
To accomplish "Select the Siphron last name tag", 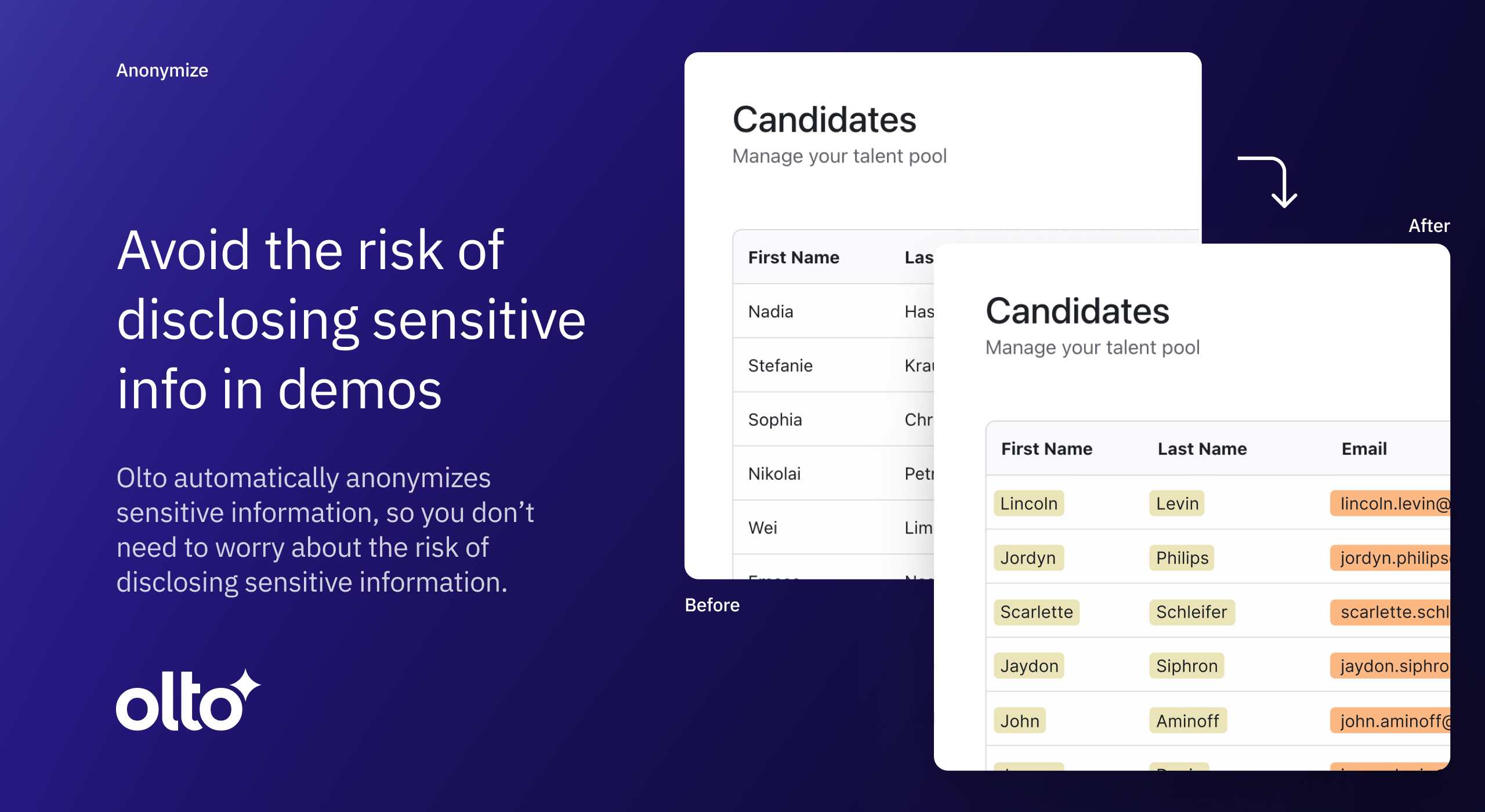I will (x=1186, y=666).
